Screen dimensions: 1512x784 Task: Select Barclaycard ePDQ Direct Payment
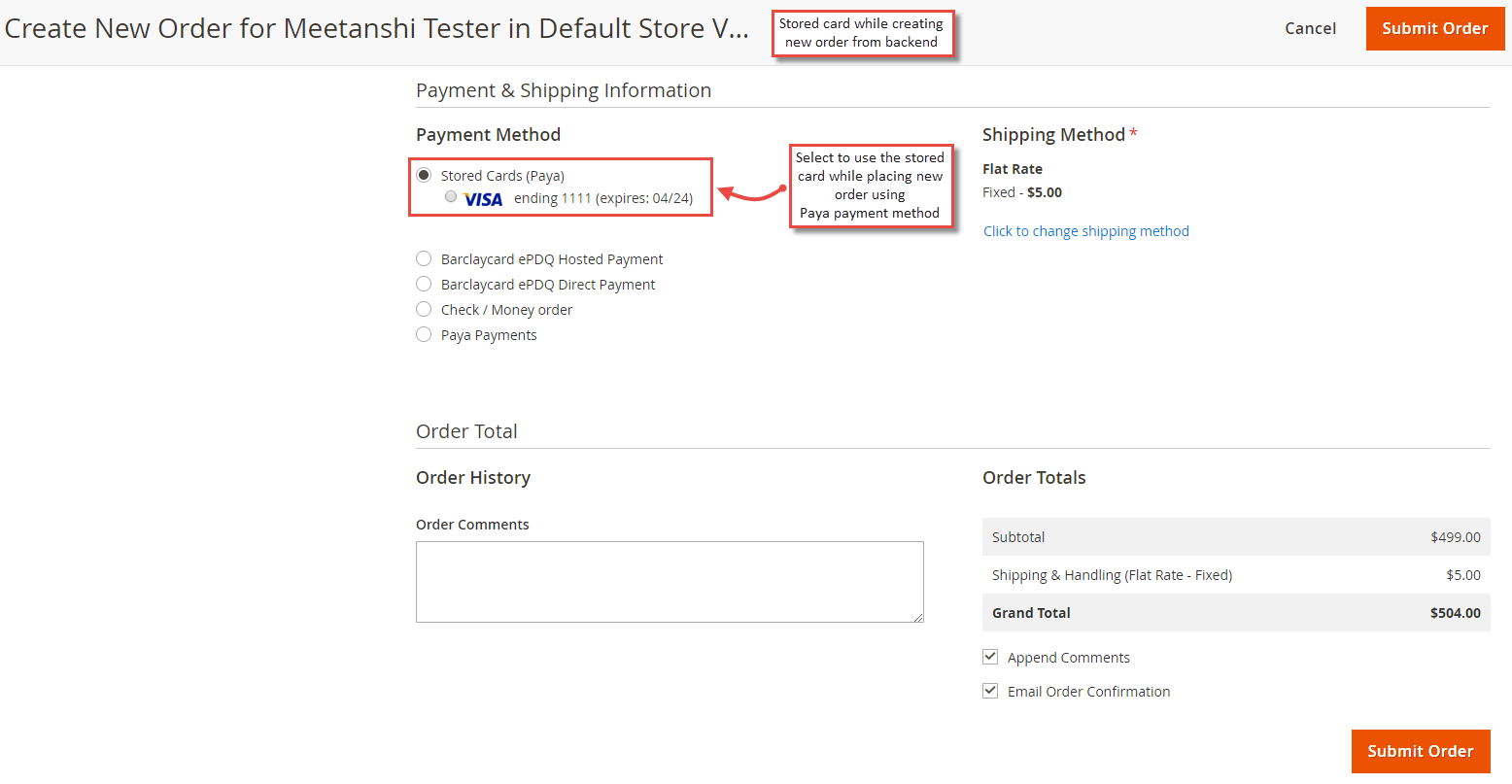(x=424, y=284)
